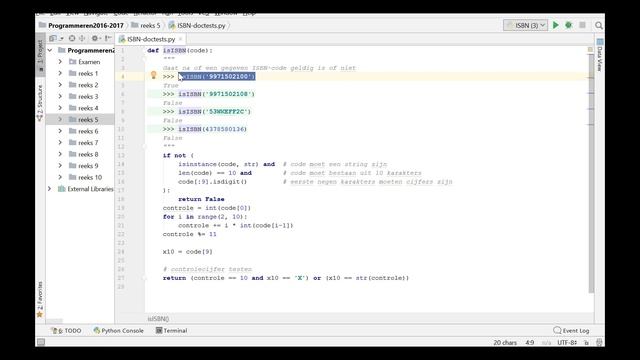The image size is (640, 360).
Task: Click the Favorites star in left strip
Action: pyautogui.click(x=40, y=314)
